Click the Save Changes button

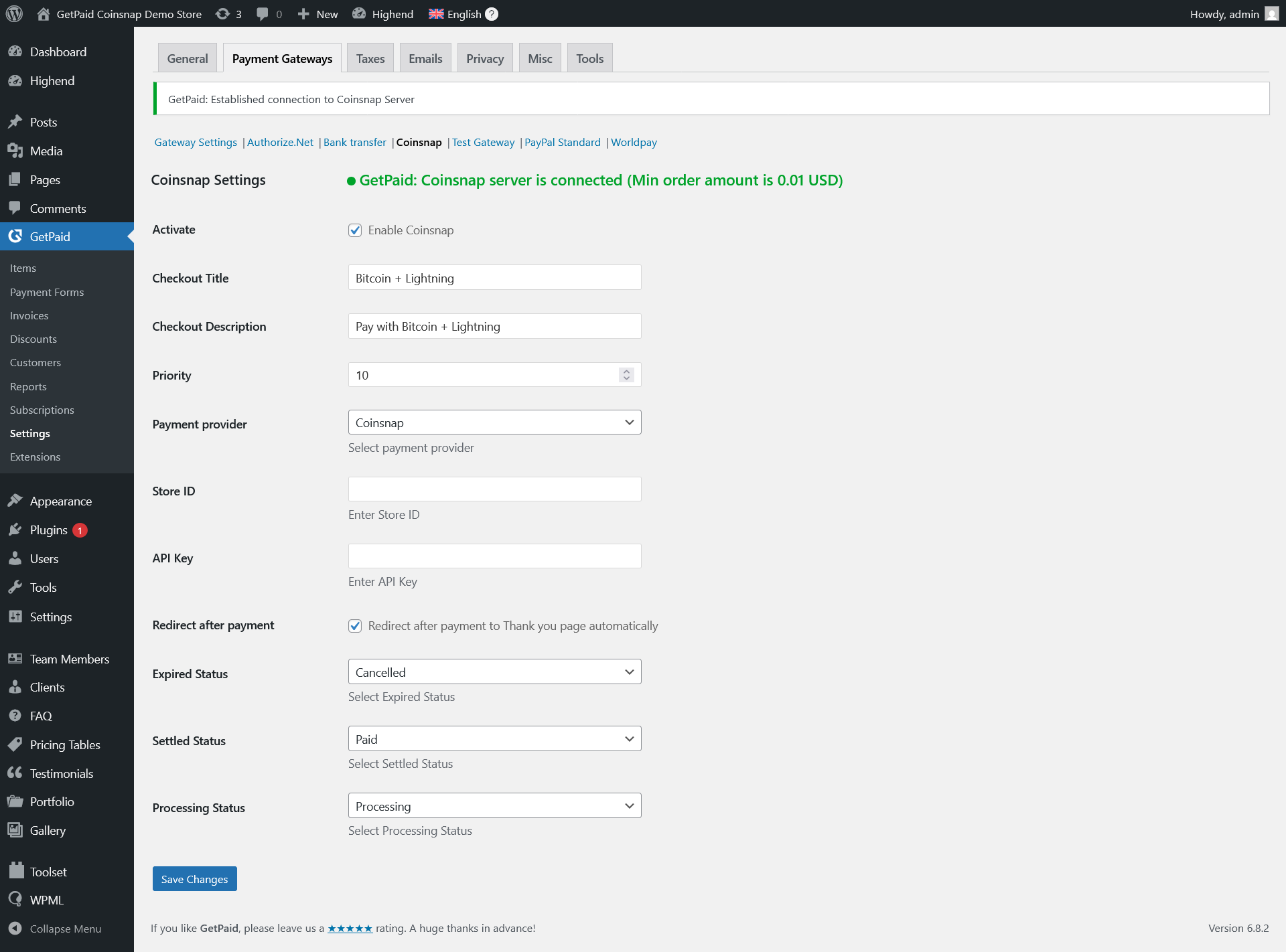coord(195,879)
